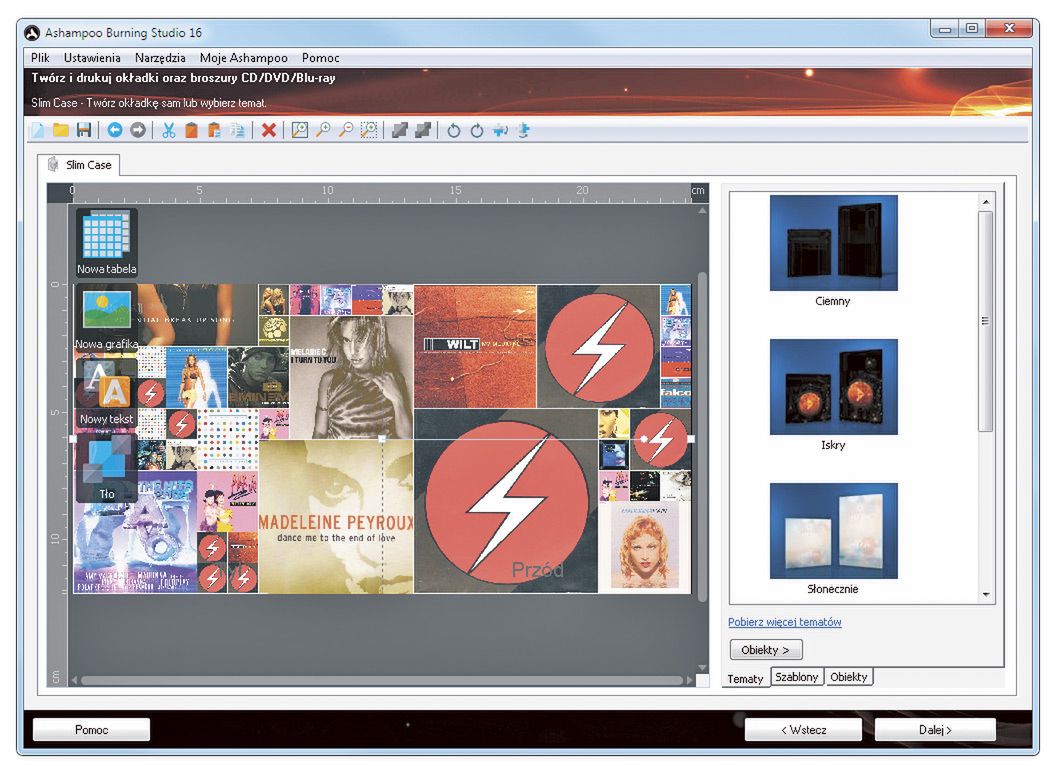Save the project with the floppy disk icon

point(83,130)
